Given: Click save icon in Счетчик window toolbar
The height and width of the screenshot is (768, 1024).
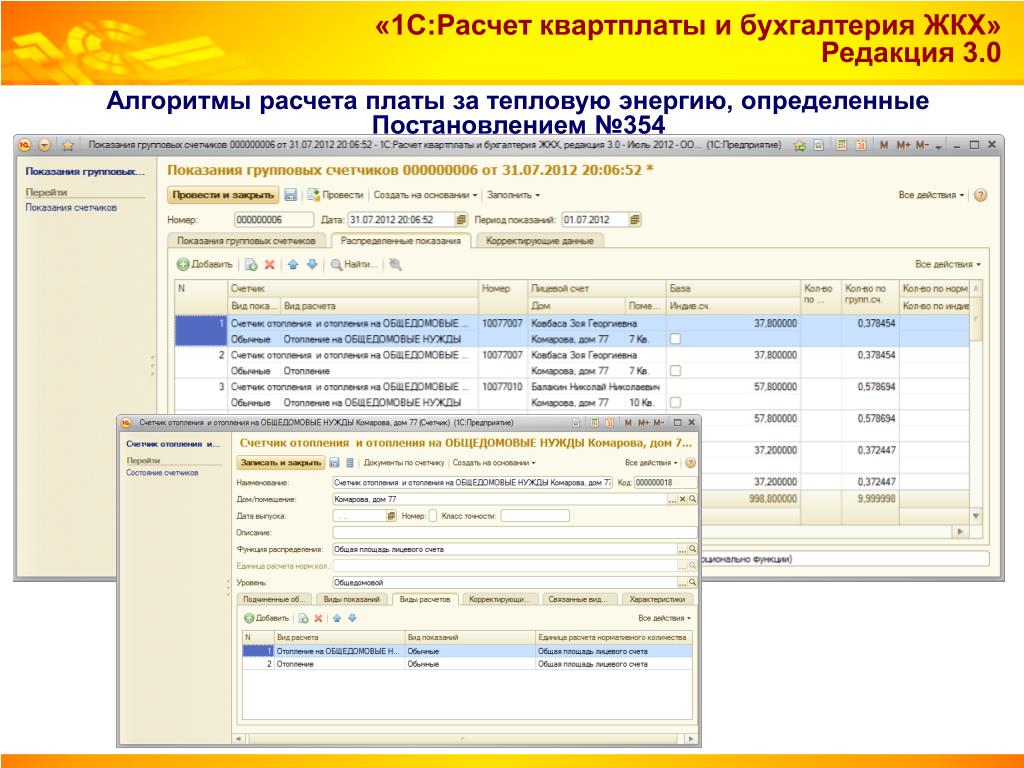Looking at the screenshot, I should tap(334, 462).
